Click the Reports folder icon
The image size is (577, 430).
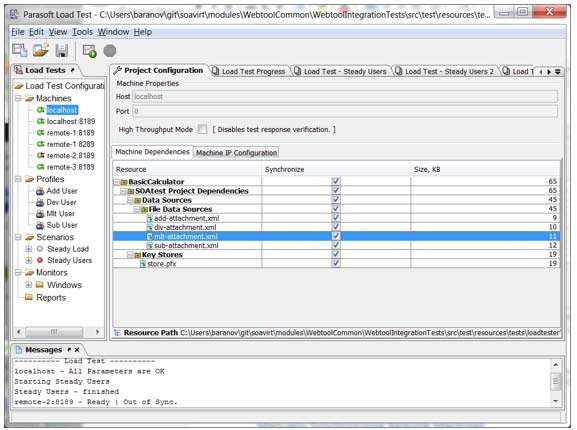pos(29,297)
